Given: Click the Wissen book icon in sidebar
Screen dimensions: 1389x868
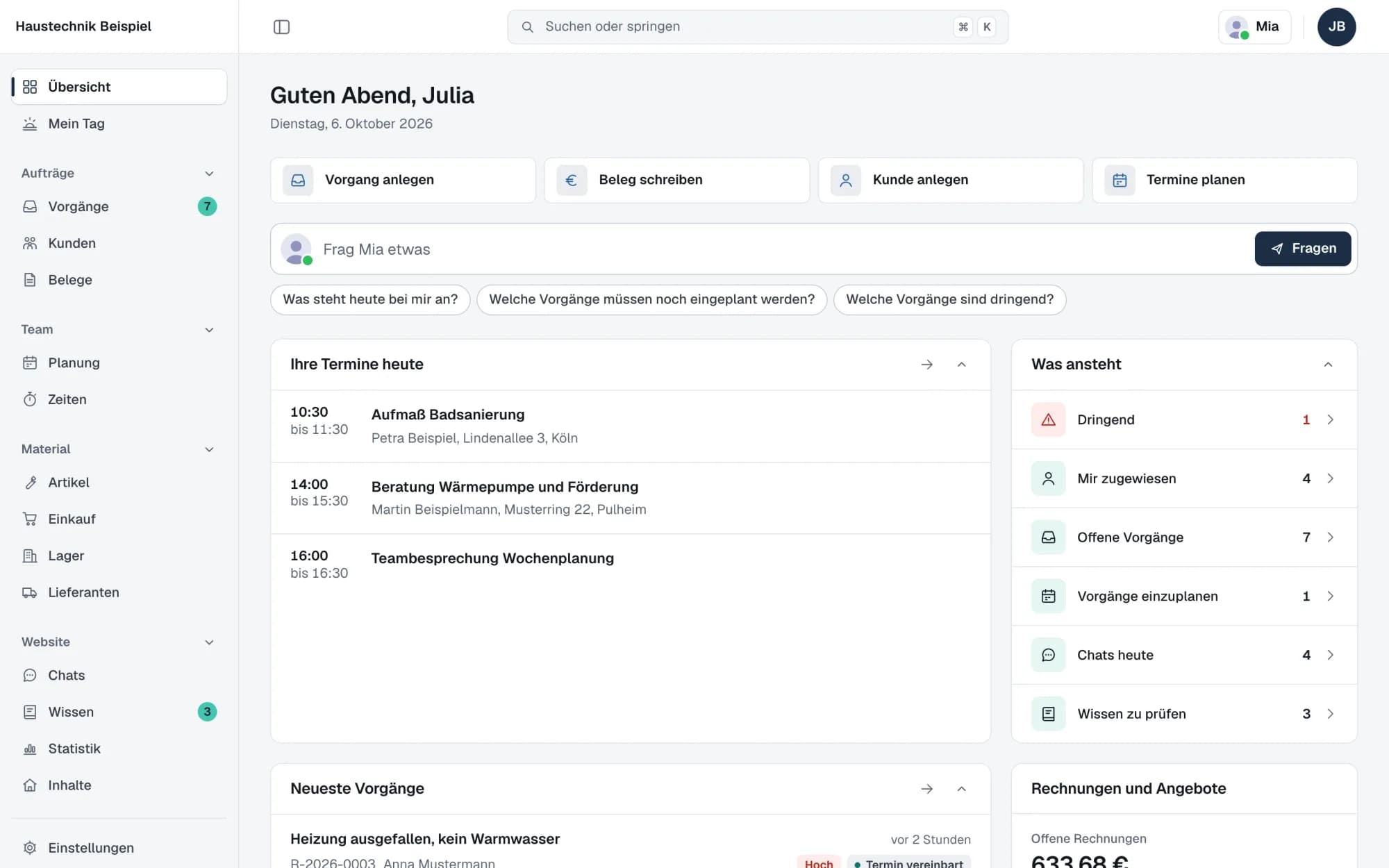Looking at the screenshot, I should coord(30,712).
